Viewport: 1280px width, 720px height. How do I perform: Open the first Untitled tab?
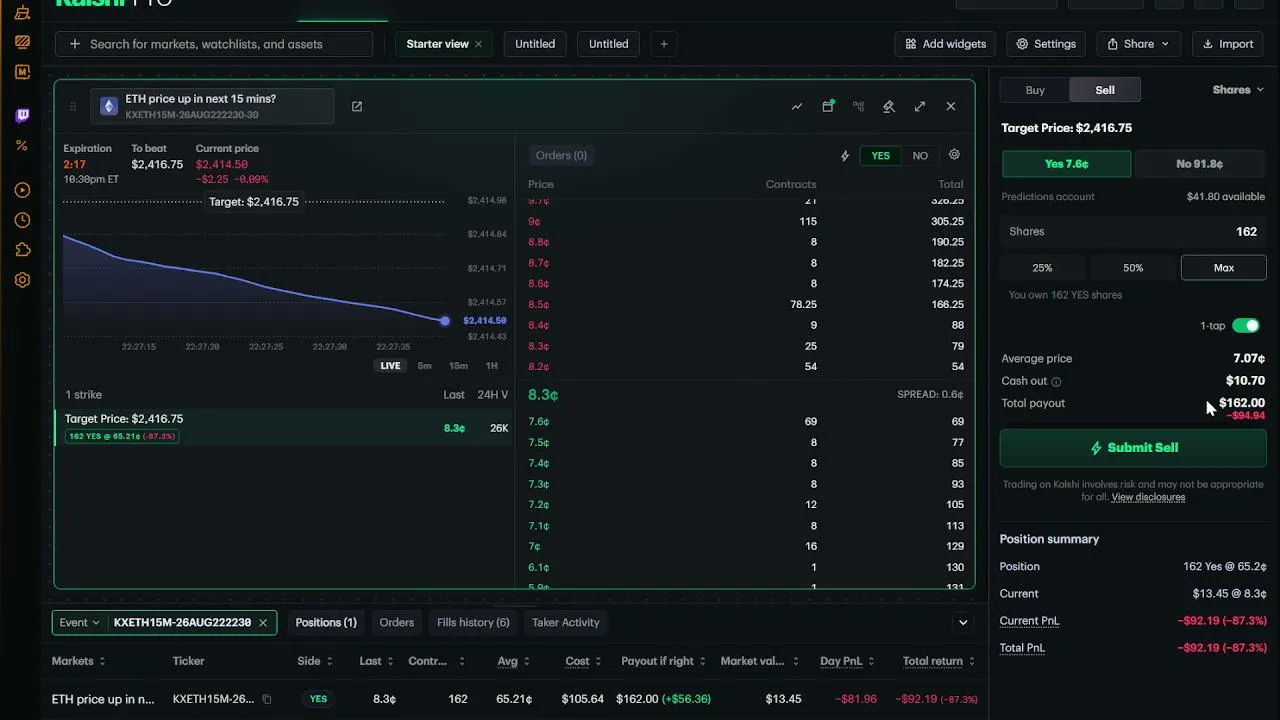click(535, 44)
